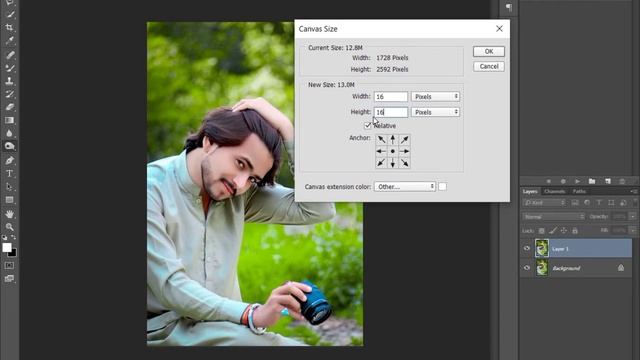Open Normal blend mode dropdown
The image size is (640, 360).
[553, 216]
